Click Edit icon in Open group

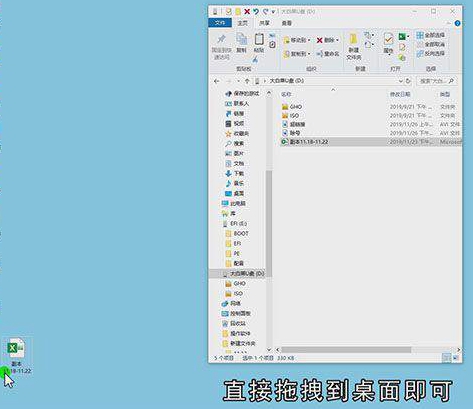tap(402, 47)
